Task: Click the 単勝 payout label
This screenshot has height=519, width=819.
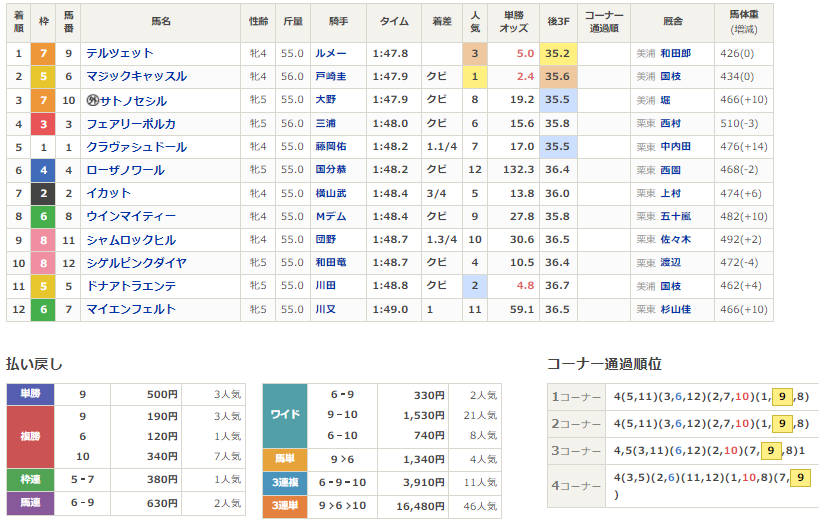Action: [30, 394]
